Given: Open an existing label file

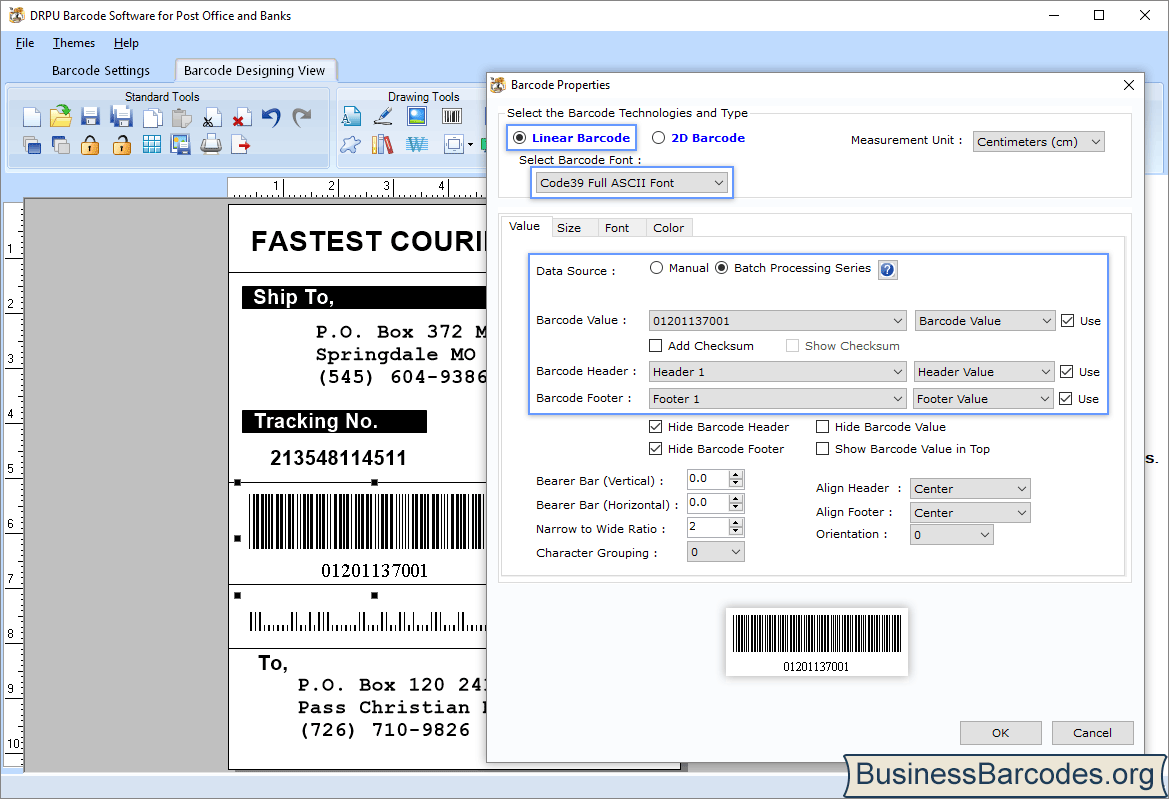Looking at the screenshot, I should (61, 116).
